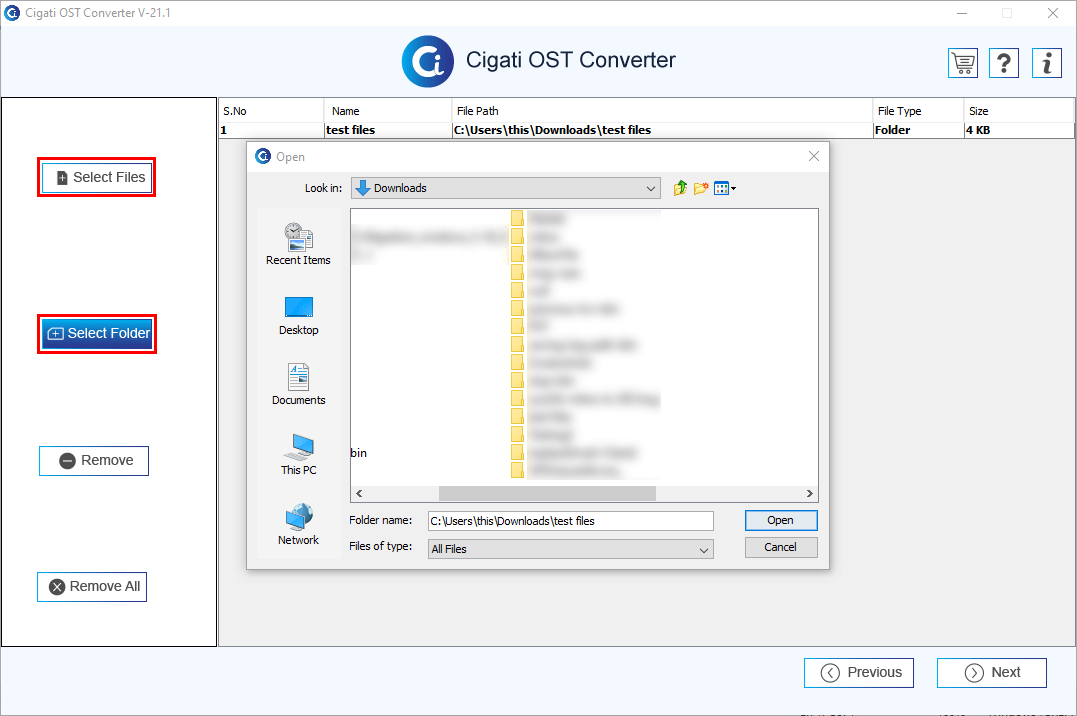Image resolution: width=1077 pixels, height=716 pixels.
Task: Click the file list left scroll arrow
Action: coord(359,493)
